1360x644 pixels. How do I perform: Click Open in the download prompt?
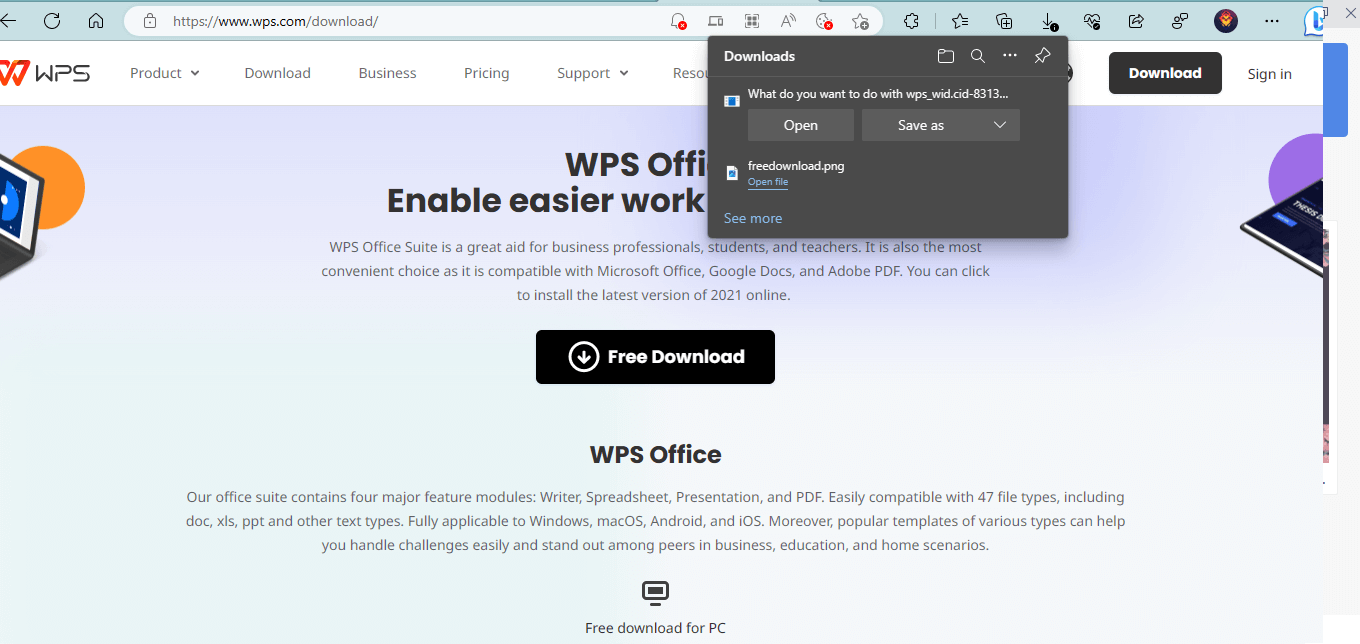coord(801,125)
